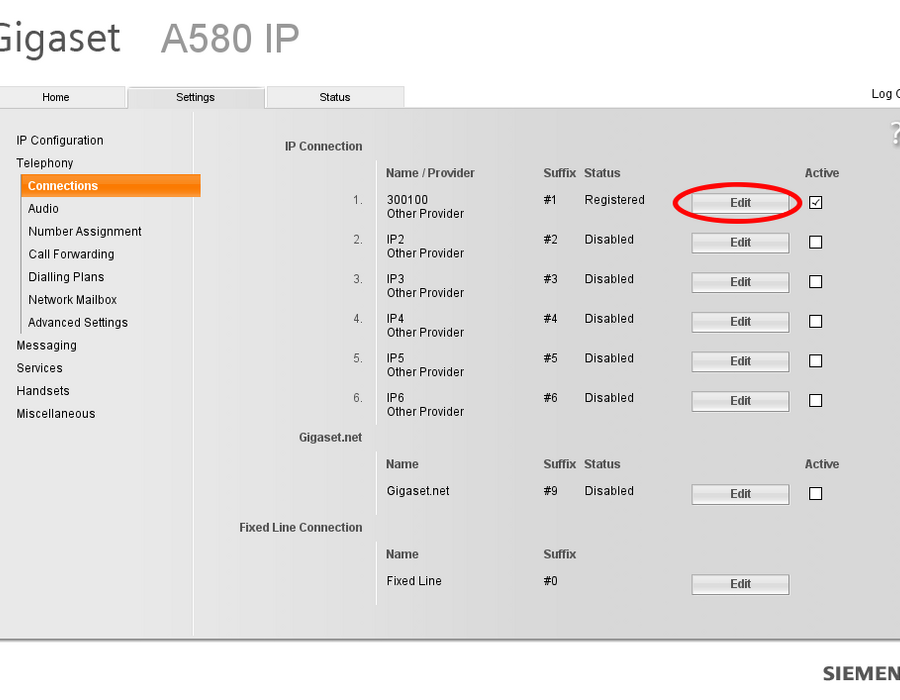This screenshot has height=700, width=900.
Task: Edit the IP4 connection
Action: click(x=740, y=321)
